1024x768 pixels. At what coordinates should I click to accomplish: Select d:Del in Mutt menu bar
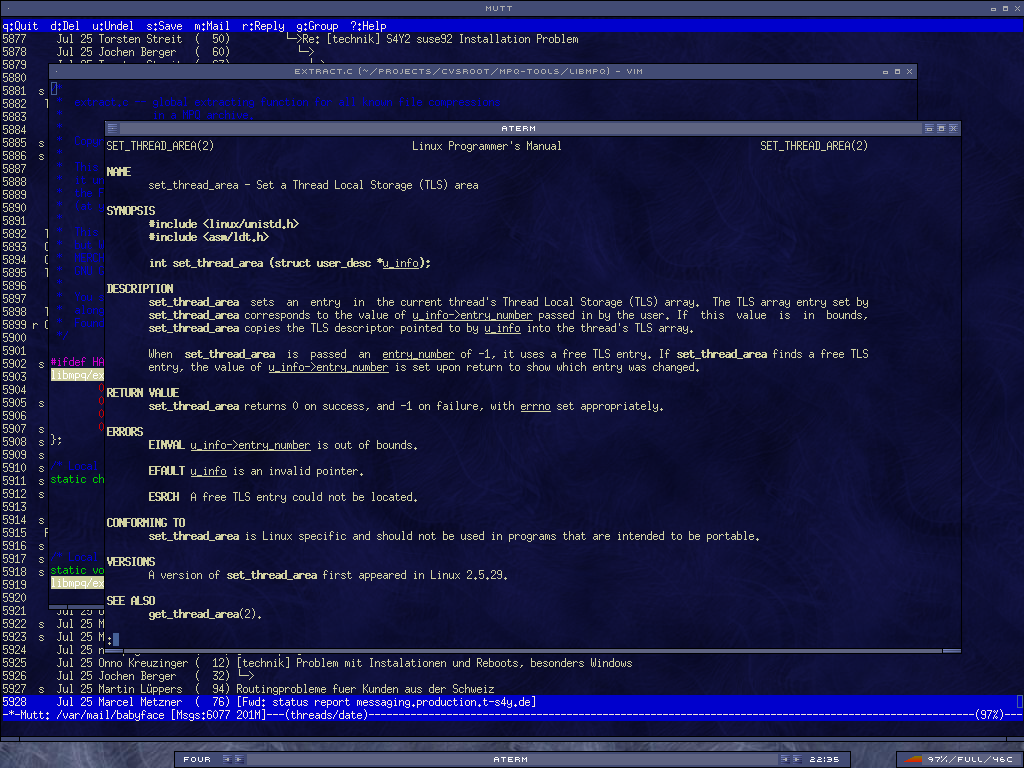65,26
